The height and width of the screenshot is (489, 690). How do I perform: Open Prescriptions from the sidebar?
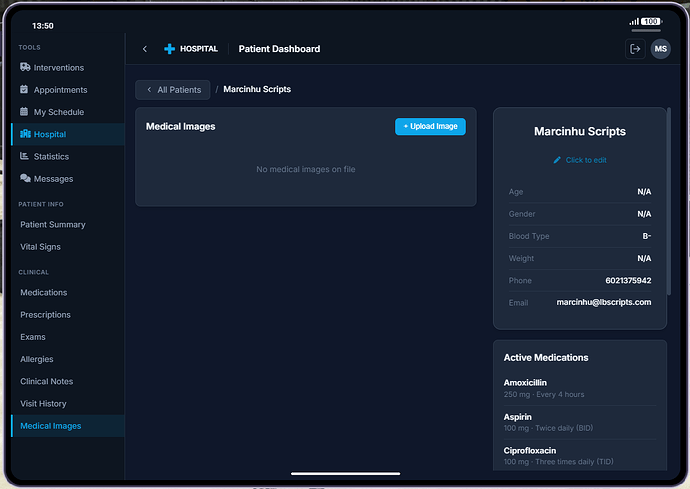click(45, 315)
